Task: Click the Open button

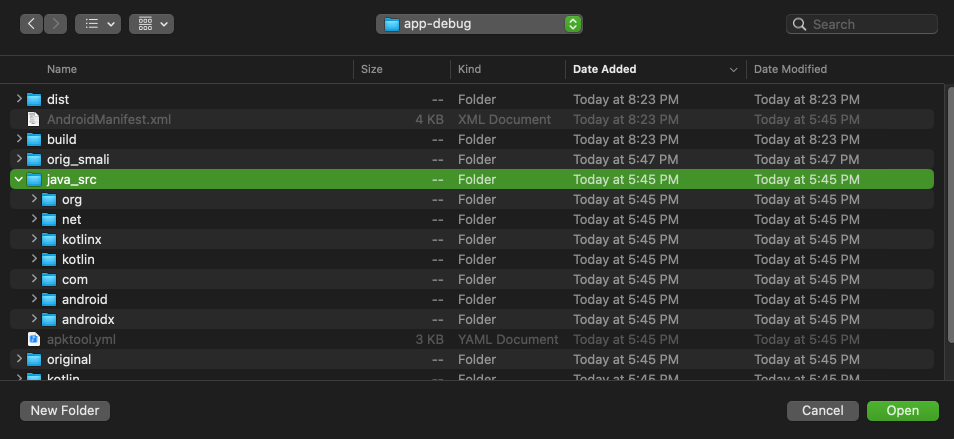Action: coord(903,411)
